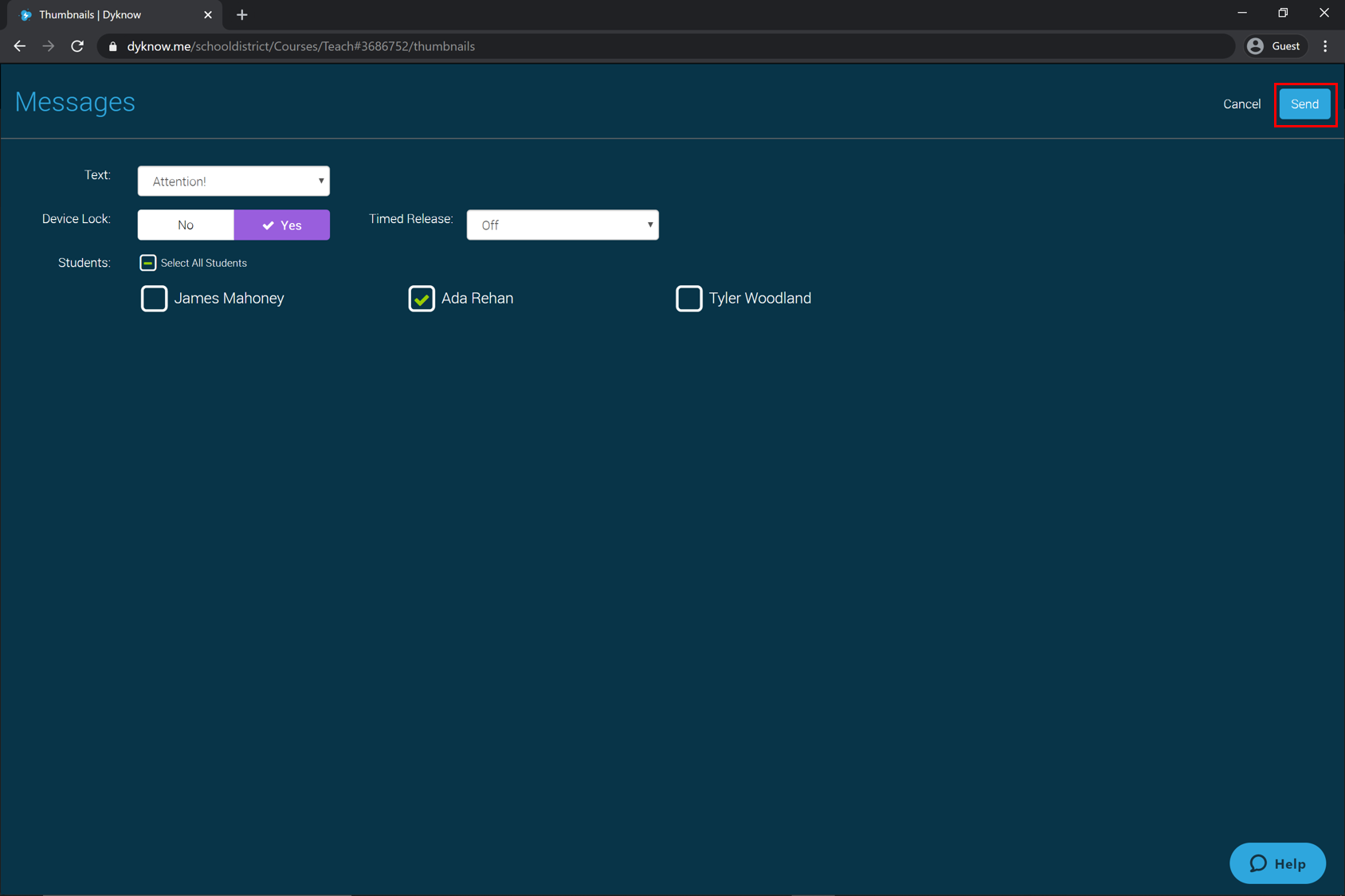The height and width of the screenshot is (896, 1345).
Task: Set Device Lock to Yes
Action: (x=282, y=225)
